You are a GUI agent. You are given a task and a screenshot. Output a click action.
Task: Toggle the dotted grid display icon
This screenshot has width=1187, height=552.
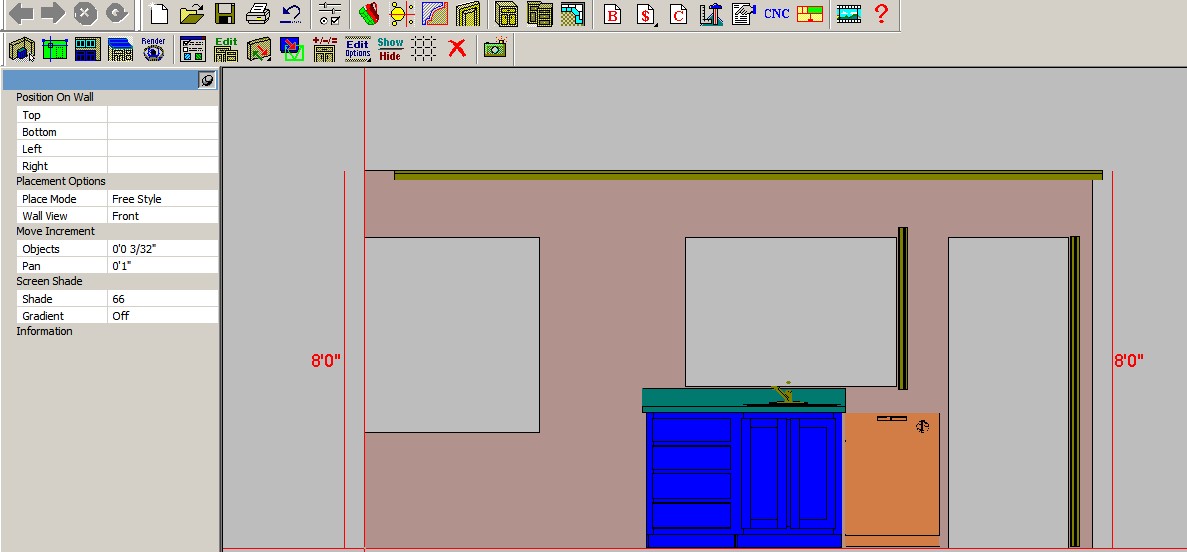click(x=424, y=48)
